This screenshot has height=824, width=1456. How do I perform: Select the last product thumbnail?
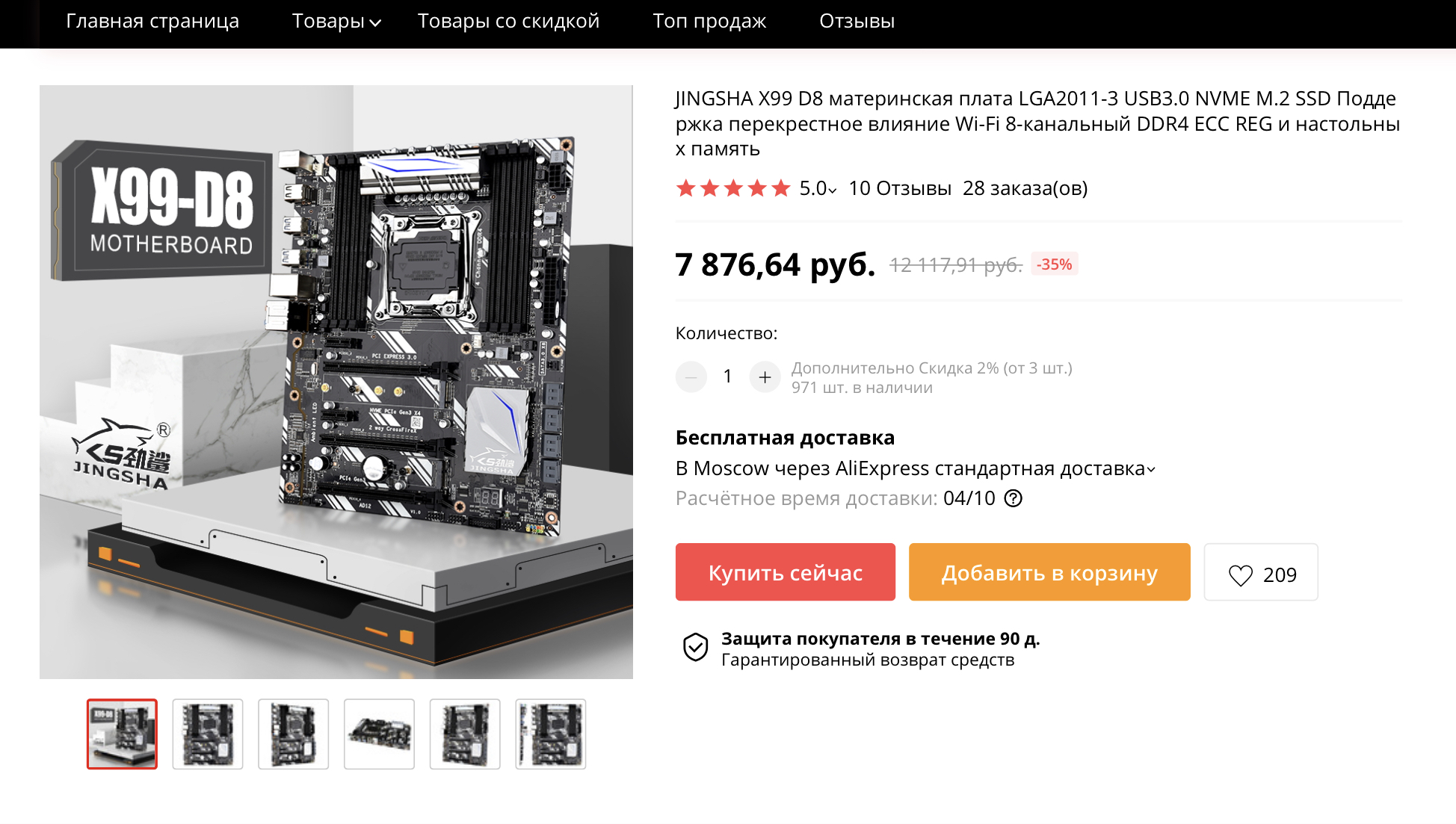[x=551, y=734]
